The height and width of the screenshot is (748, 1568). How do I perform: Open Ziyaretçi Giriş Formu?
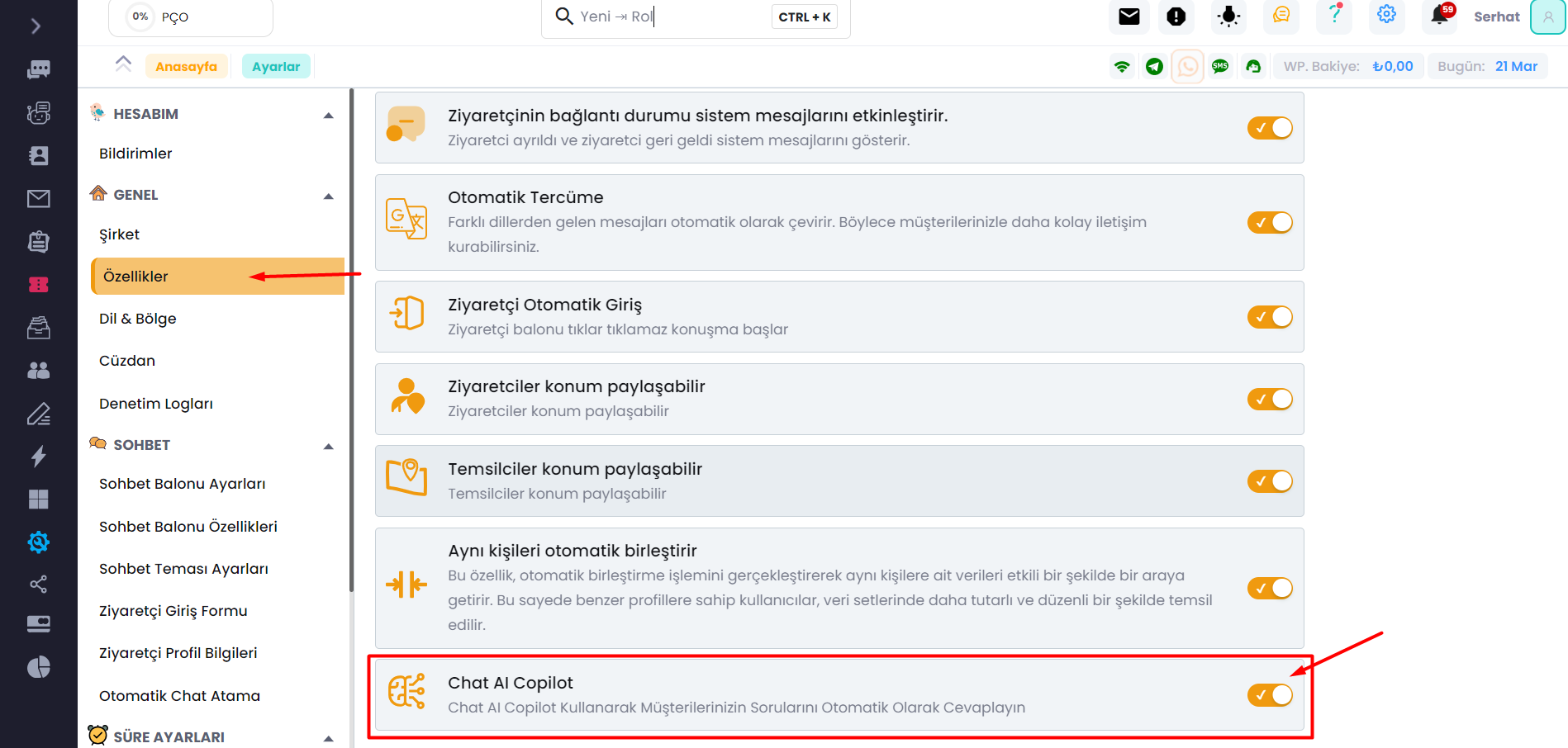tap(173, 611)
